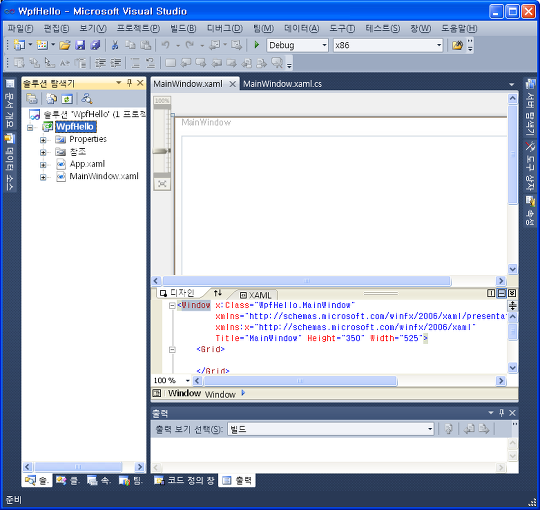Start debugging with the green play icon
Screen dimensions: 540x510
click(x=257, y=45)
